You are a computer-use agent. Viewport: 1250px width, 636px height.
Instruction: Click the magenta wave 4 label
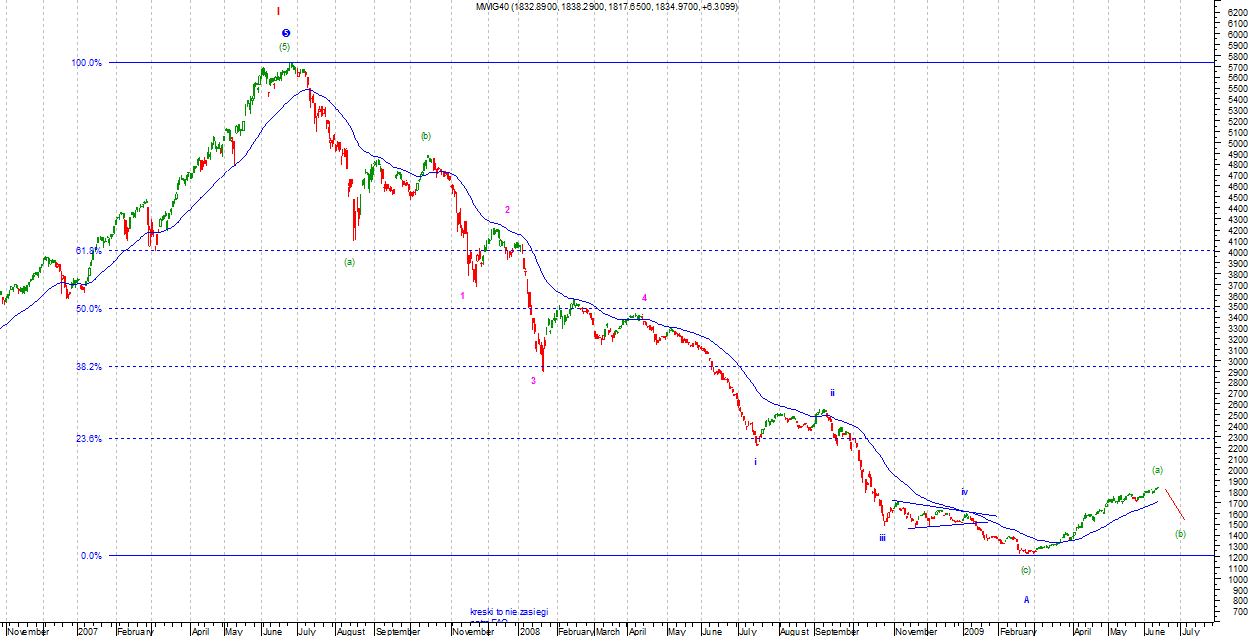click(644, 298)
